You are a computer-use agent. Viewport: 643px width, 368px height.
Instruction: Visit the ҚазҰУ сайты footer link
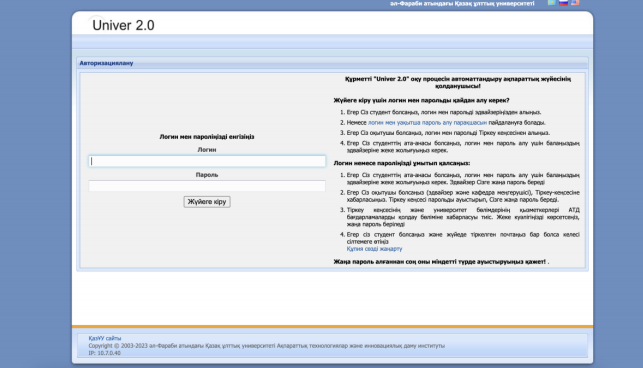pos(105,338)
